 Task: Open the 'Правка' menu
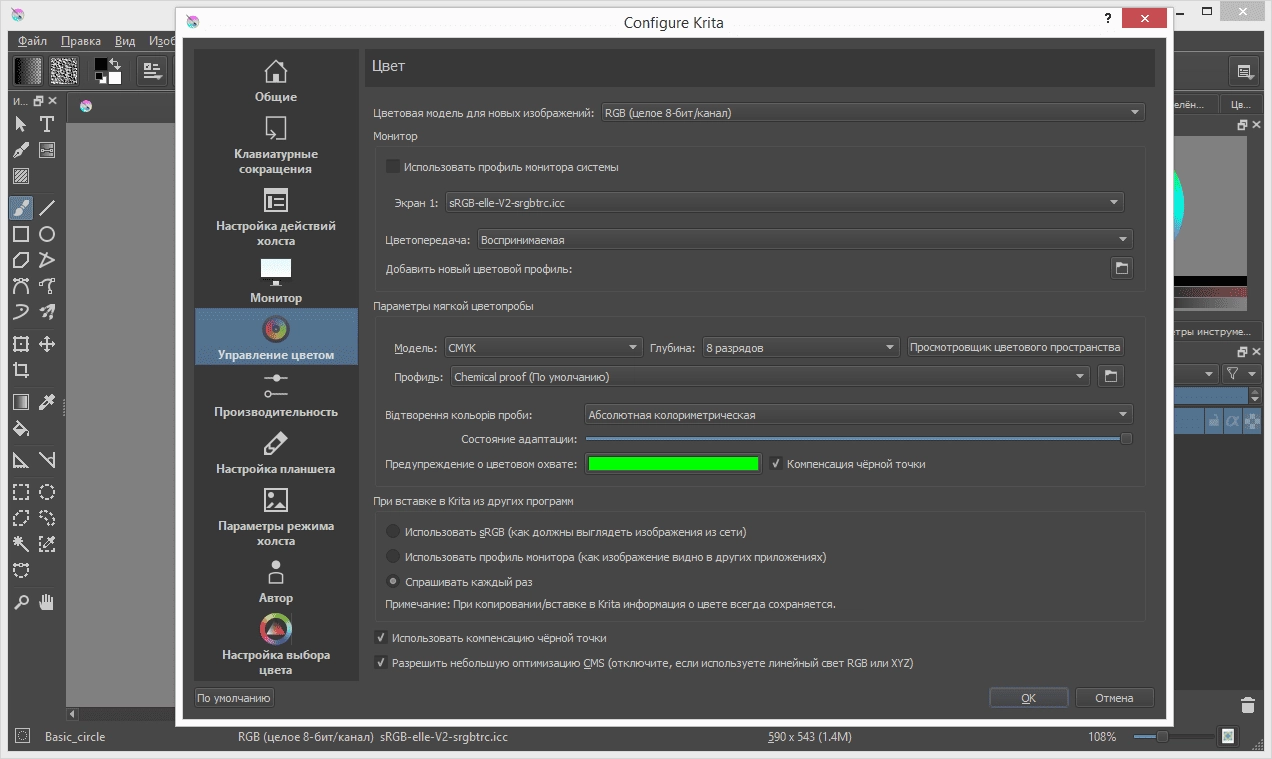tap(81, 41)
